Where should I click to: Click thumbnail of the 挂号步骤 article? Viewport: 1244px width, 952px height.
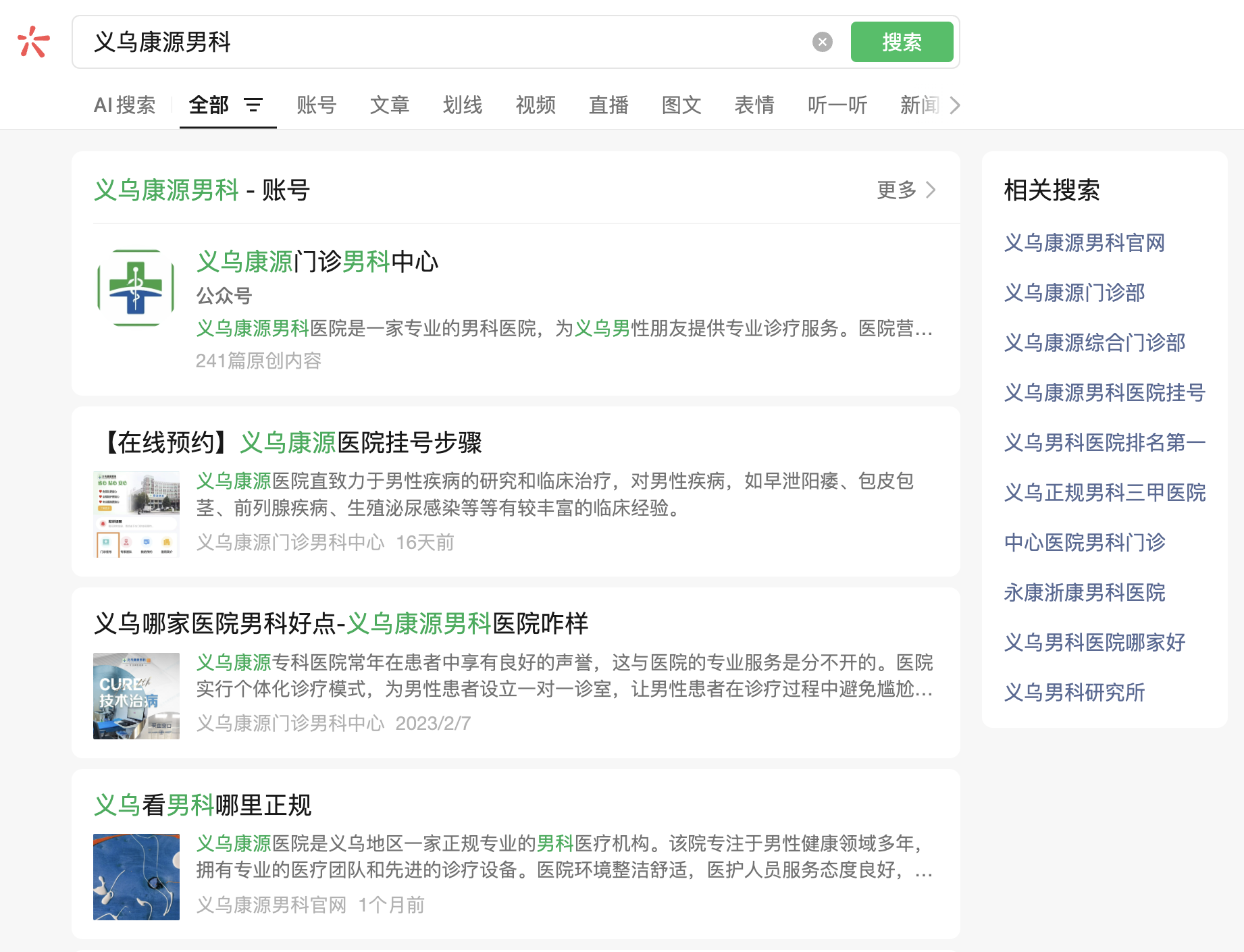click(136, 514)
